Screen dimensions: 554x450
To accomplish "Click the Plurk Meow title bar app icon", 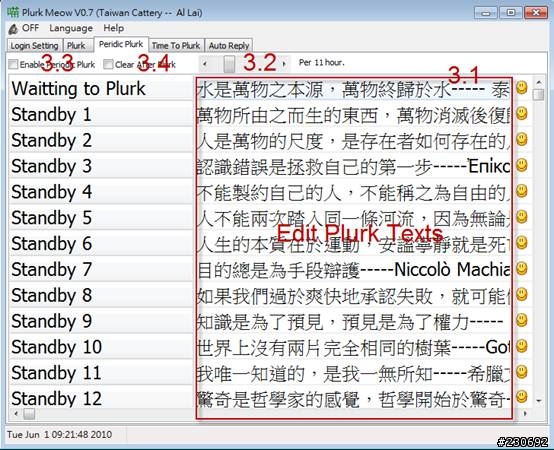I will (x=13, y=12).
